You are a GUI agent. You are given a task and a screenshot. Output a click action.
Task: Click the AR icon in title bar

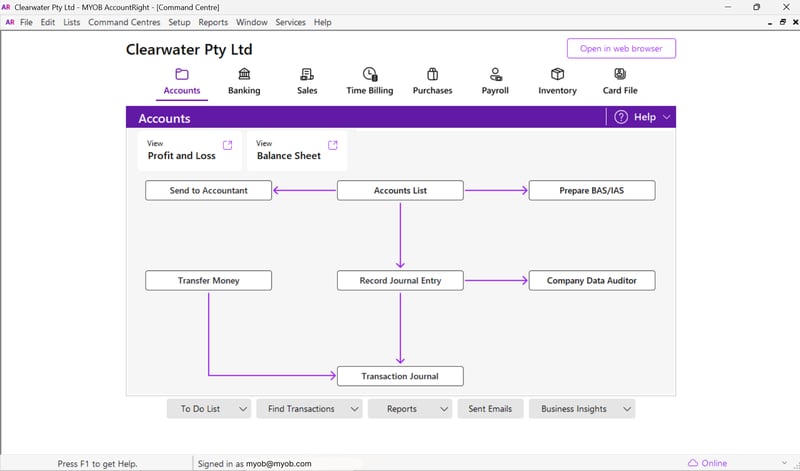click(6, 7)
